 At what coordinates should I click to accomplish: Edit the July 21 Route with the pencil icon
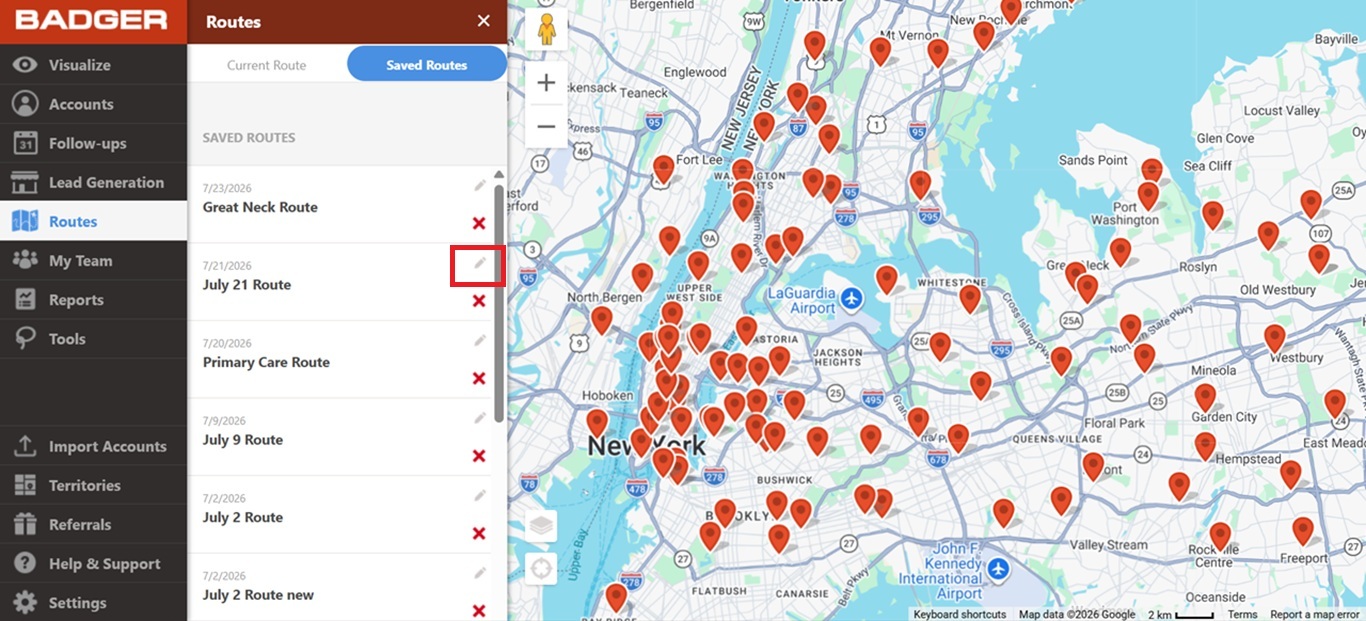[480, 262]
